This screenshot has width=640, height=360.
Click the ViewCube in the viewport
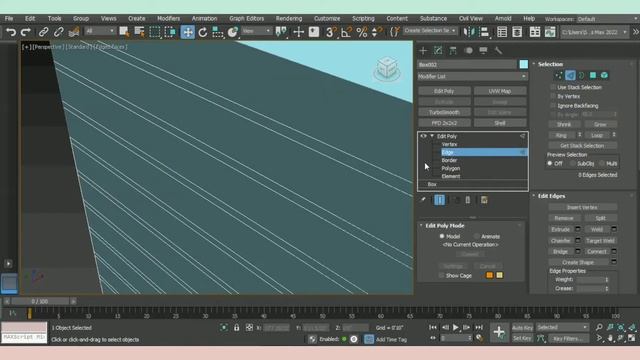click(386, 69)
